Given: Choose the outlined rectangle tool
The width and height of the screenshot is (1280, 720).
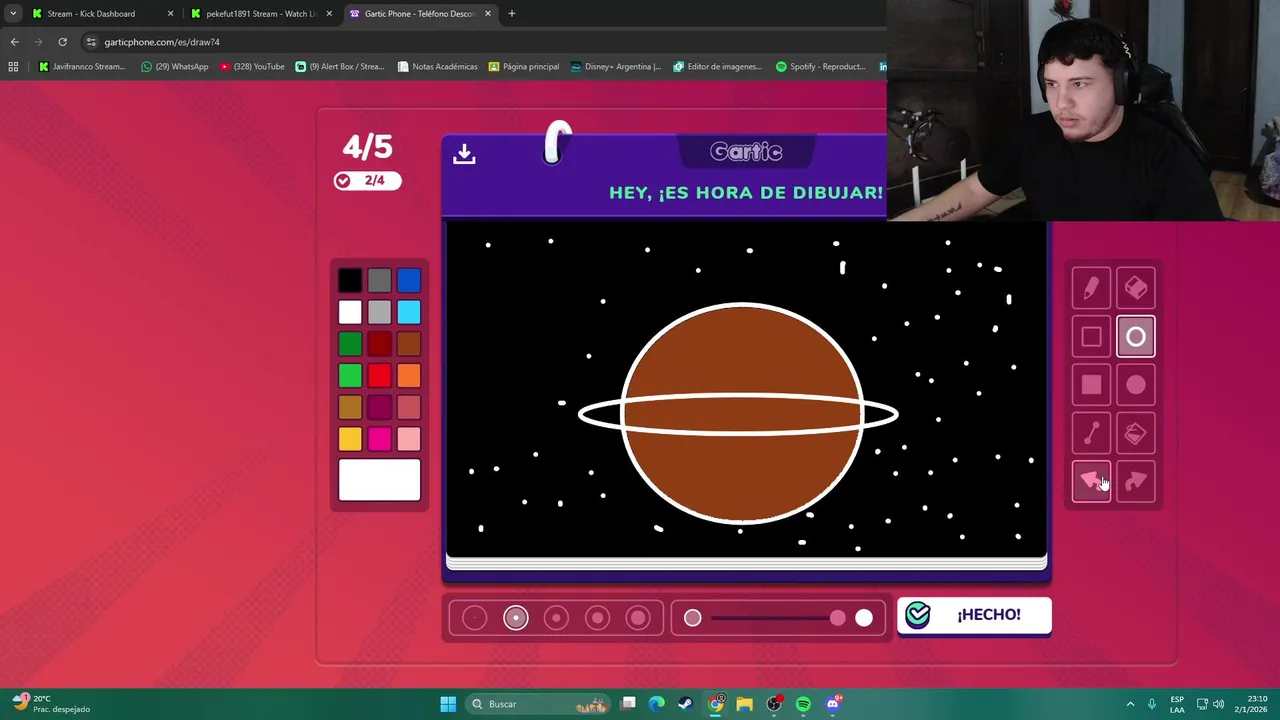Looking at the screenshot, I should pyautogui.click(x=1091, y=337).
